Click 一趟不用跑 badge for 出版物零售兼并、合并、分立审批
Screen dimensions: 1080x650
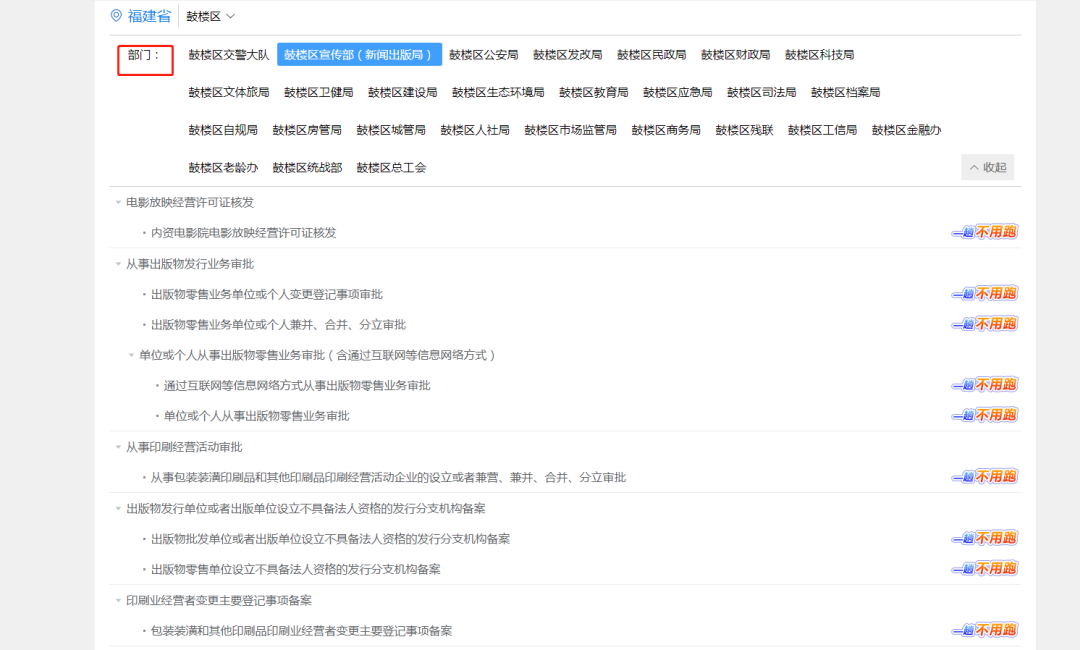[984, 324]
